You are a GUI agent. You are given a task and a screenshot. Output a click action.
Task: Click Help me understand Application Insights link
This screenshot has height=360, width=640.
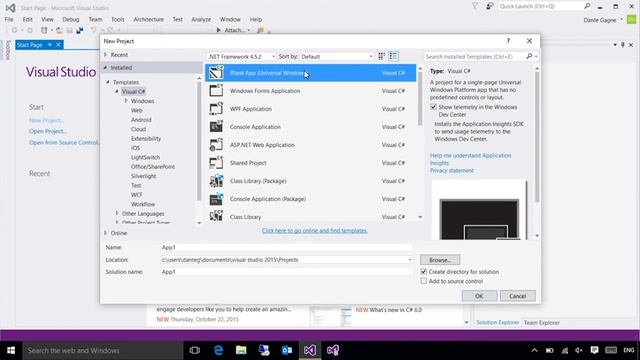tap(470, 159)
